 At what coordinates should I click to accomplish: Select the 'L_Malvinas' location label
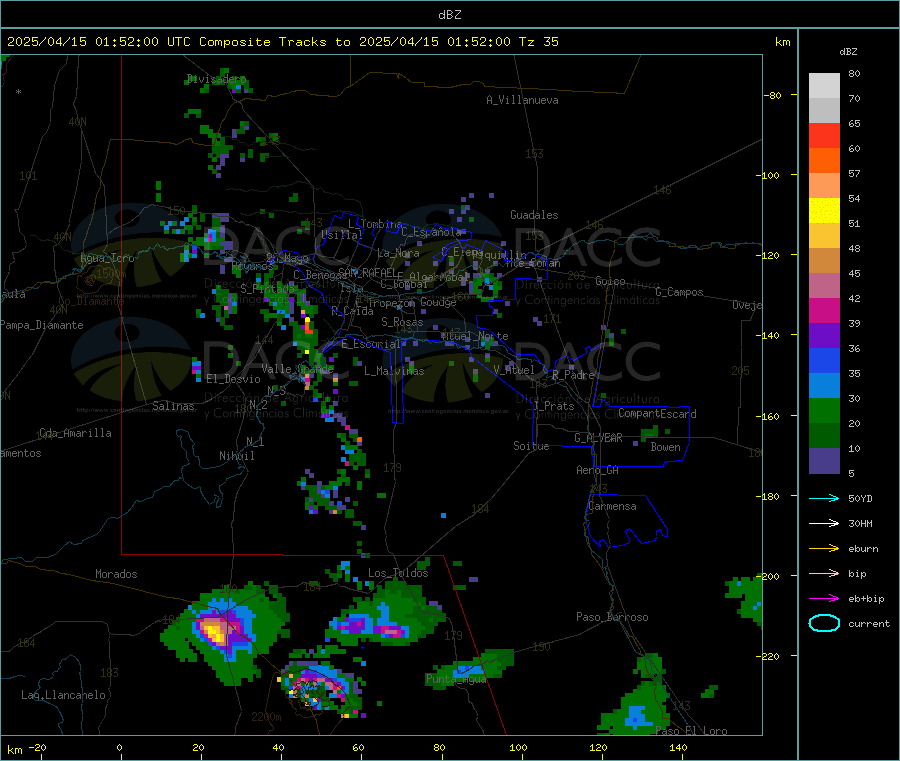pos(394,371)
